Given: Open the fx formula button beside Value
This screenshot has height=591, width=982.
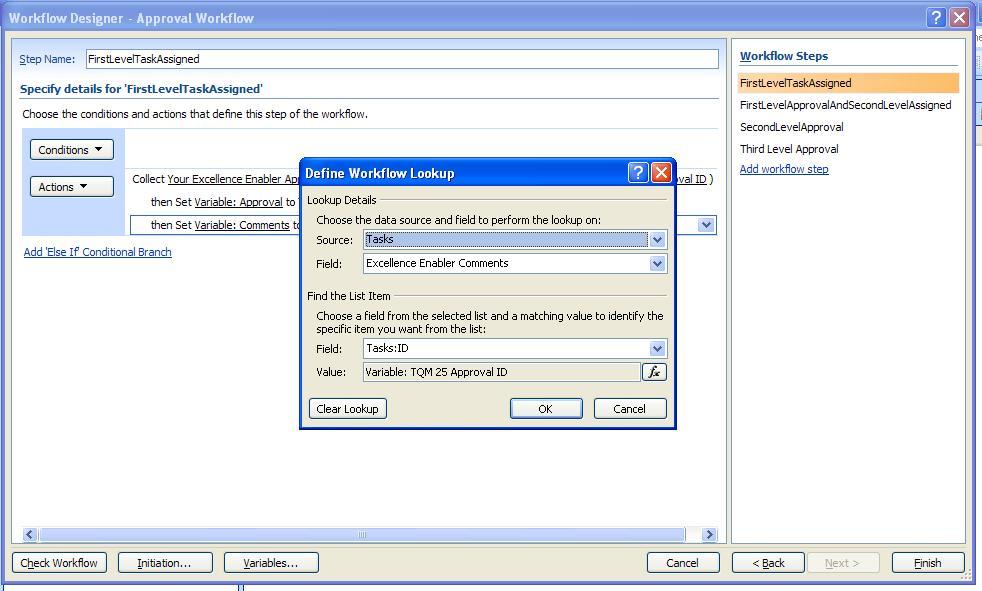Looking at the screenshot, I should (654, 372).
